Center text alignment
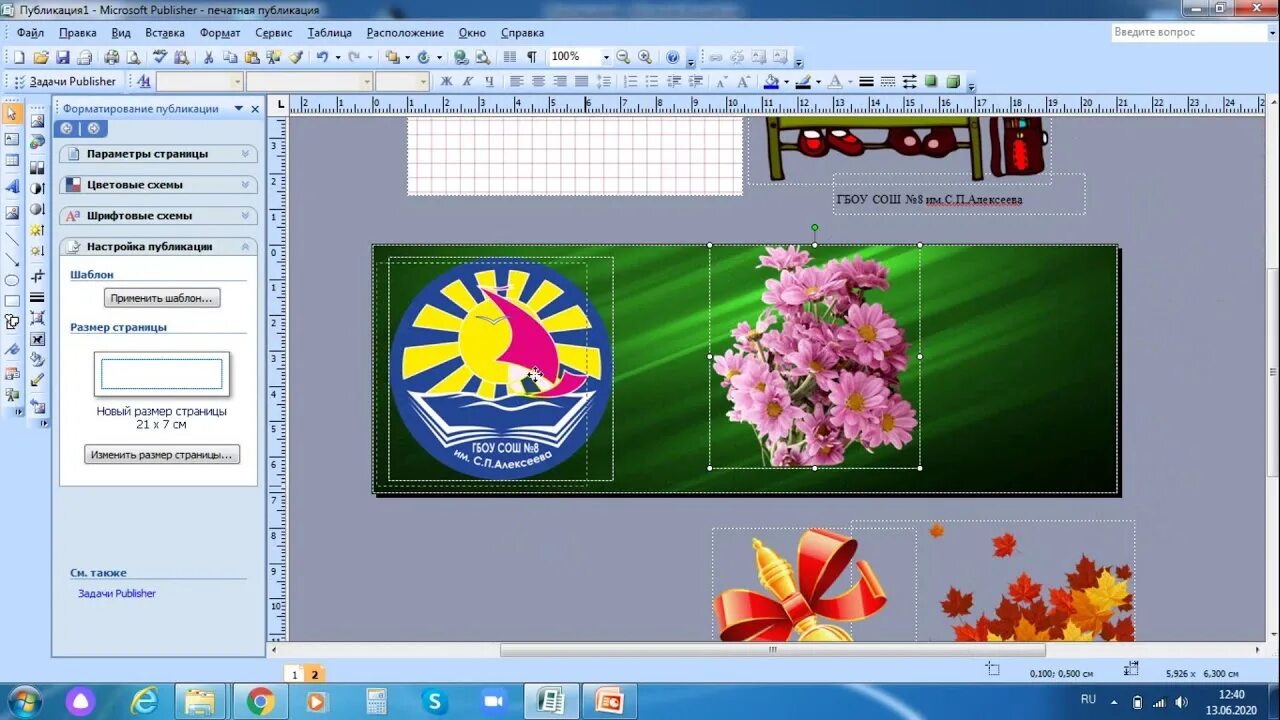The width and height of the screenshot is (1280, 720). pyautogui.click(x=538, y=81)
